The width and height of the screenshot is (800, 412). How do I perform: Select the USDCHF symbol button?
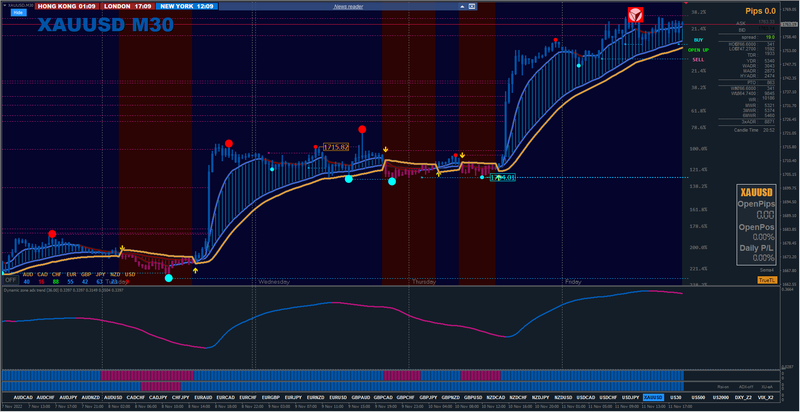[608, 397]
